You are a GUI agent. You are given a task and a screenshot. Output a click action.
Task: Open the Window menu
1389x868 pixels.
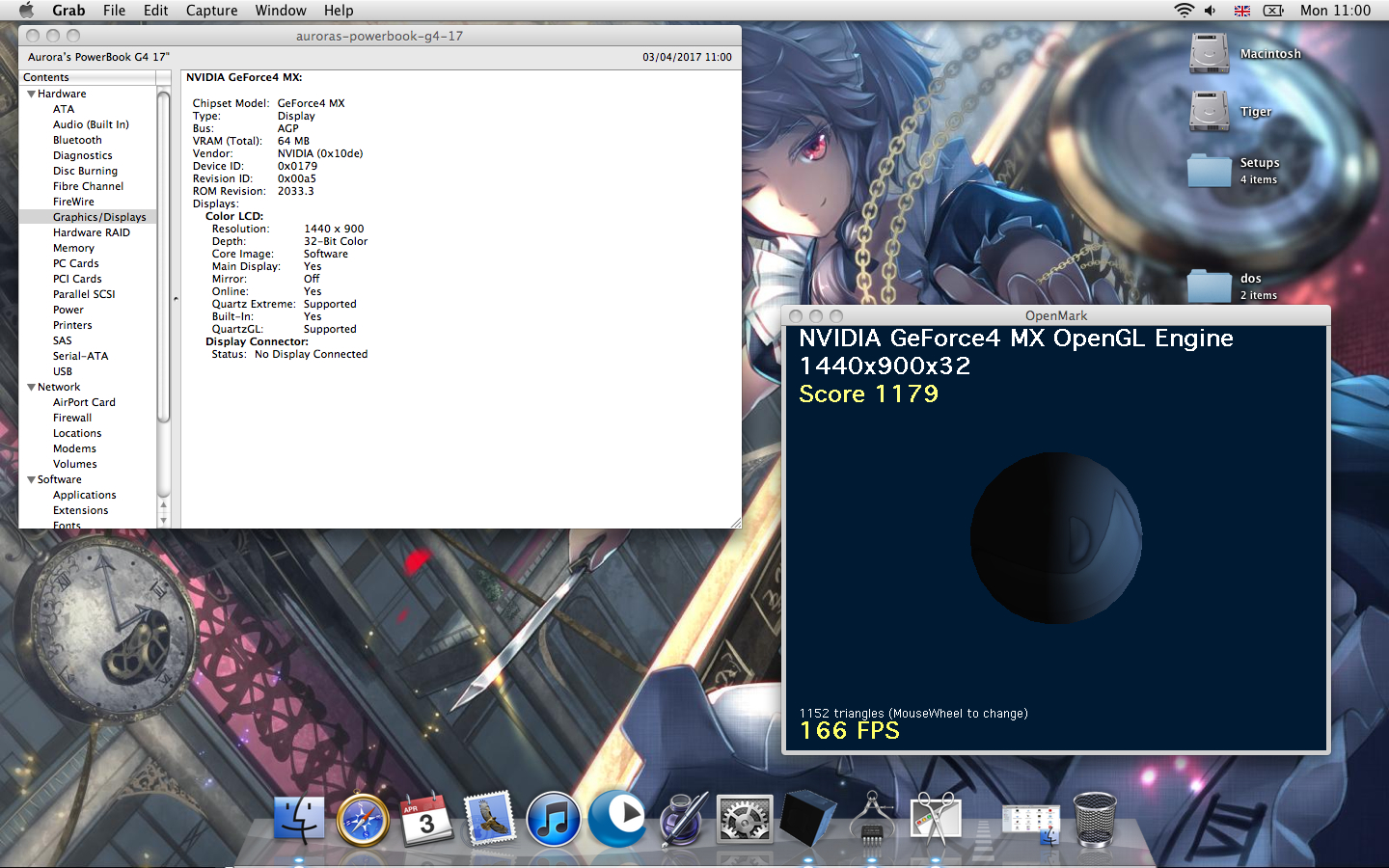281,10
